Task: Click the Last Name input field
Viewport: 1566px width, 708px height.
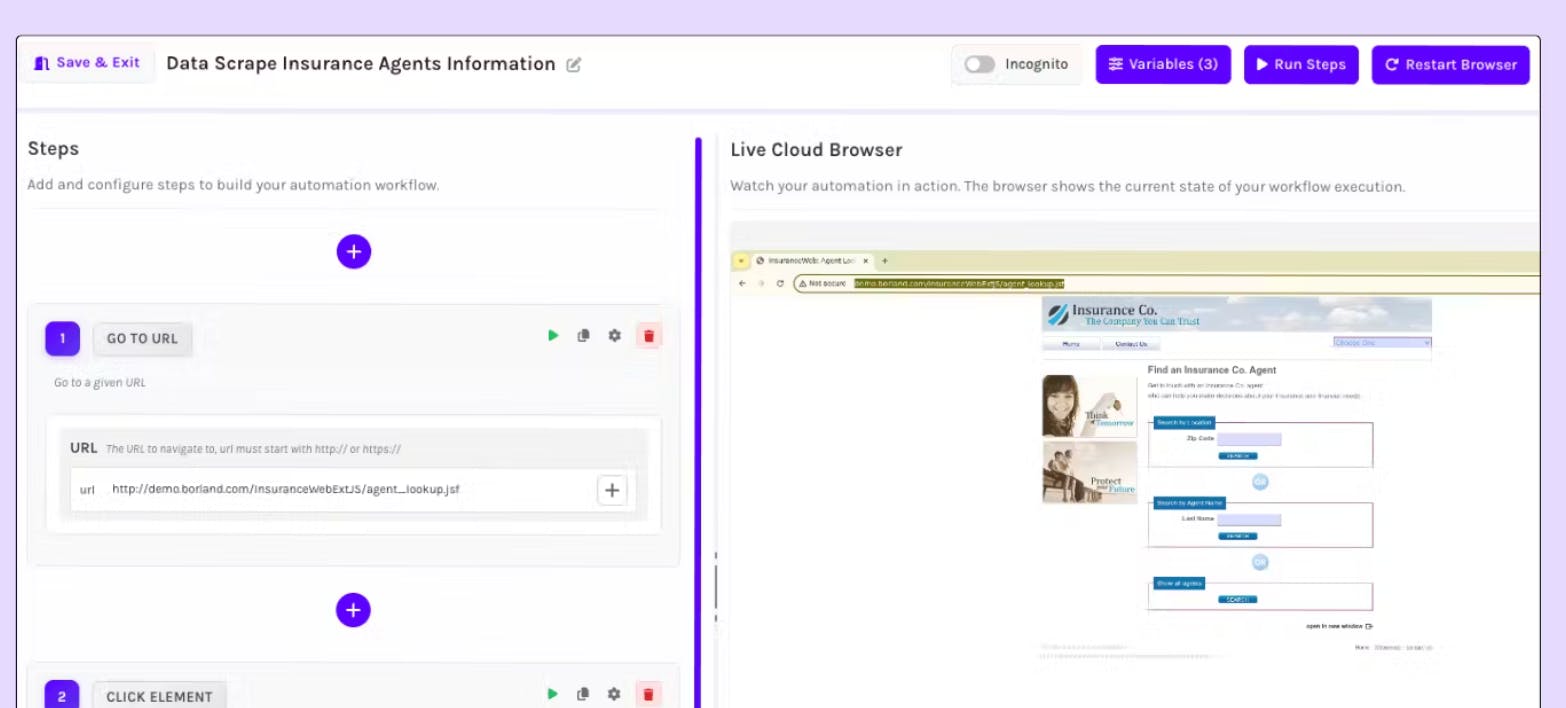Action: pyautogui.click(x=1249, y=520)
